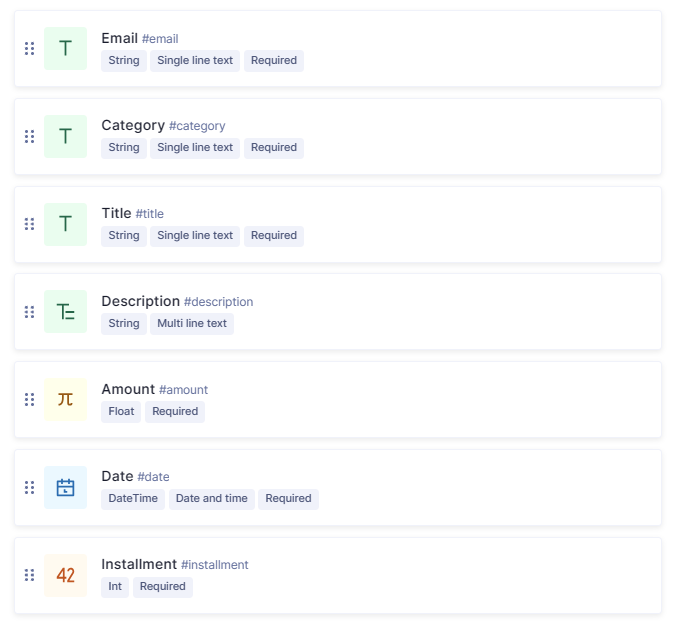This screenshot has height=630, width=675.
Task: Click the Int tag on Installment
Action: [x=115, y=587]
